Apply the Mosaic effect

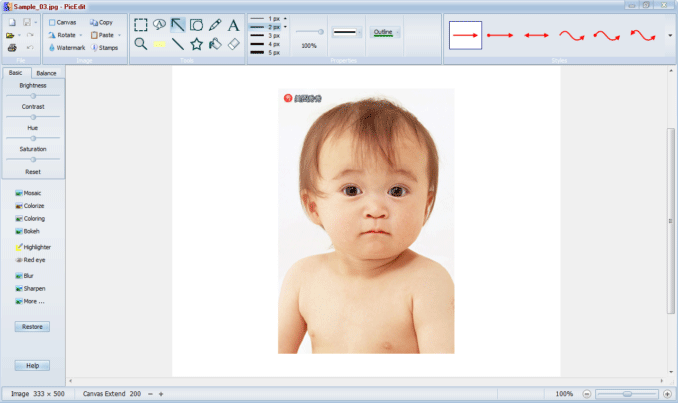click(x=29, y=193)
